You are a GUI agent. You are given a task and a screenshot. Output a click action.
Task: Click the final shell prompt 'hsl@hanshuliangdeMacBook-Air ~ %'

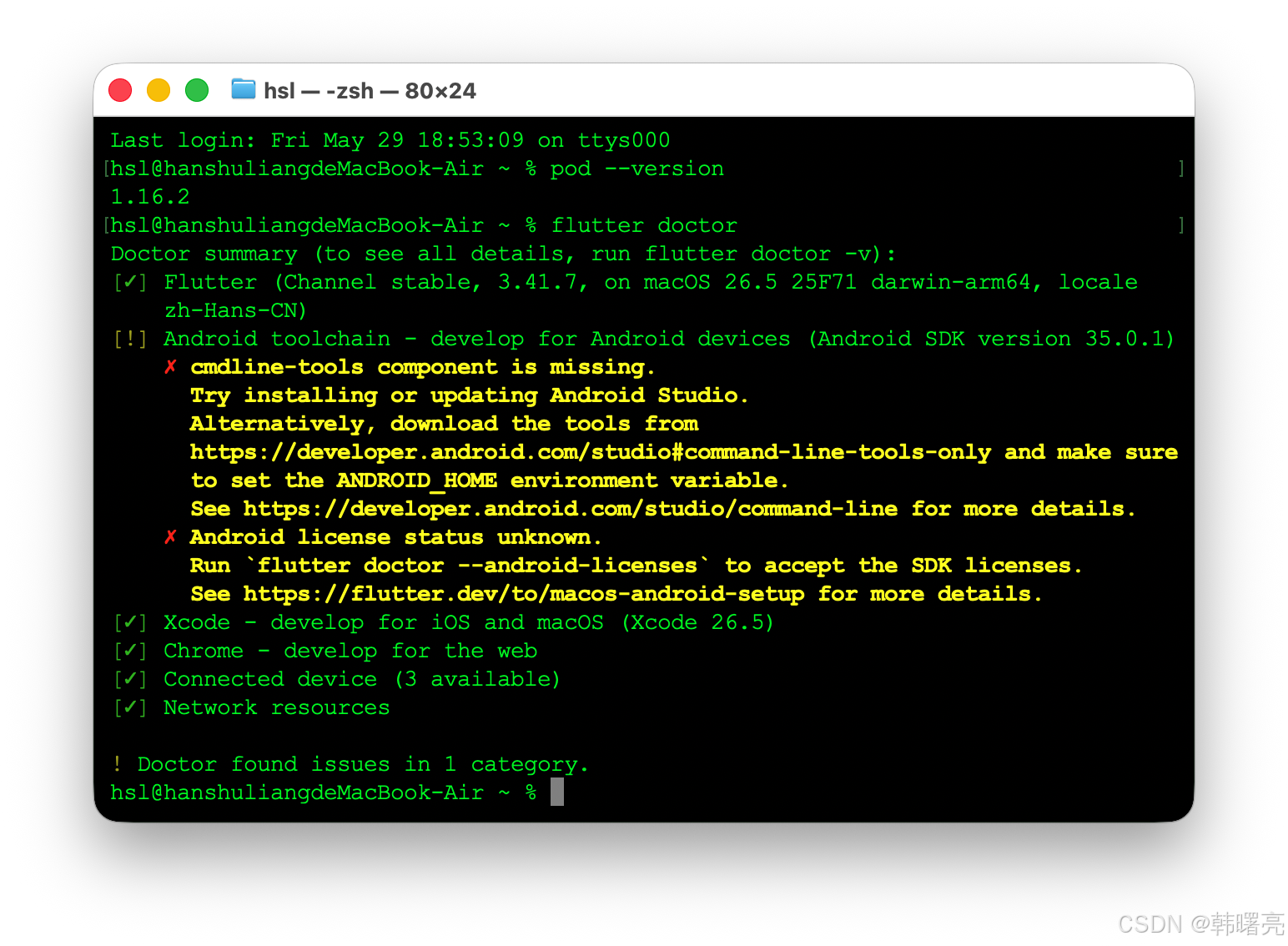click(x=324, y=793)
